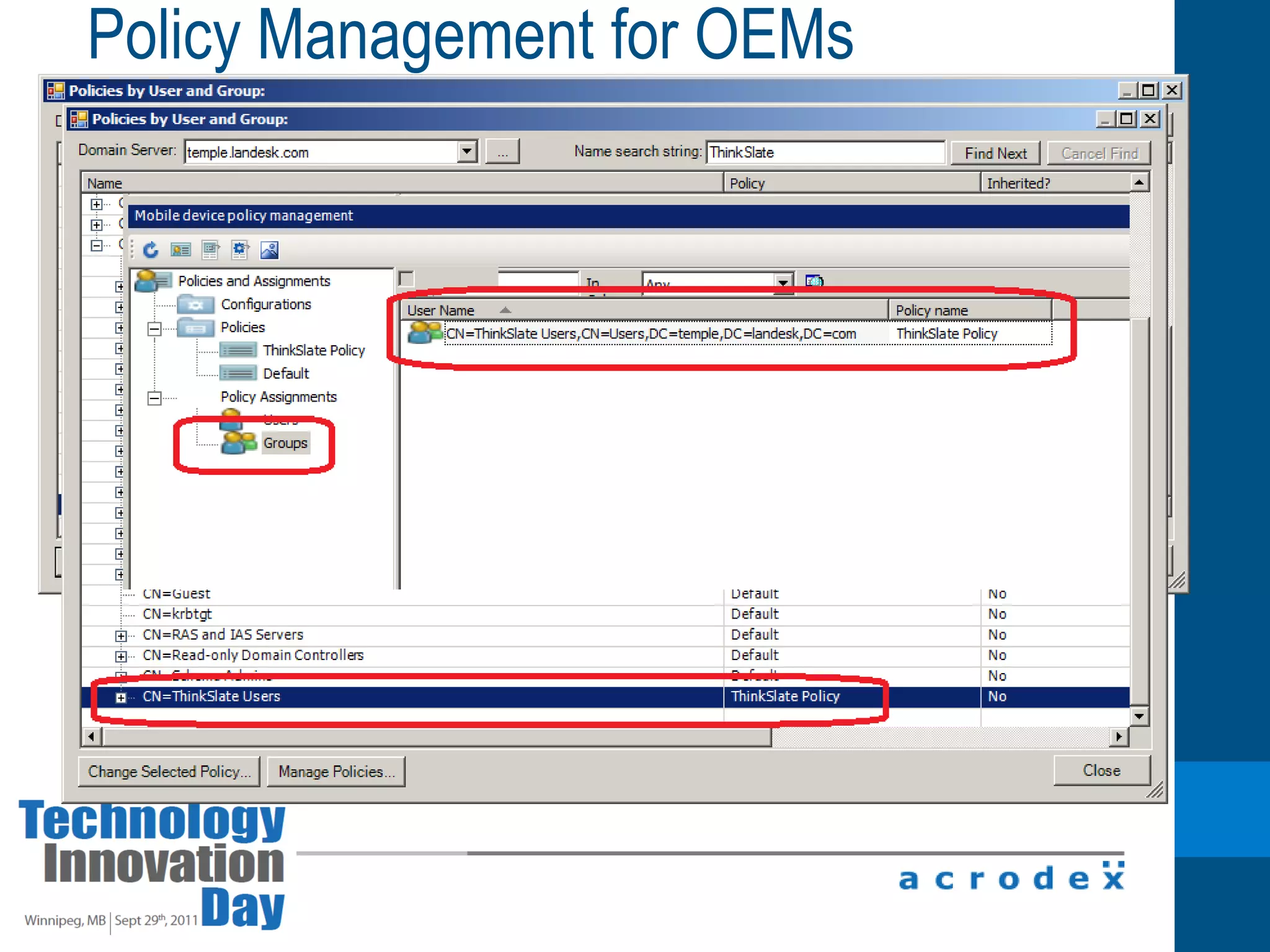Image resolution: width=1270 pixels, height=952 pixels.
Task: Toggle the checkbox above User Name column
Action: coord(407,280)
